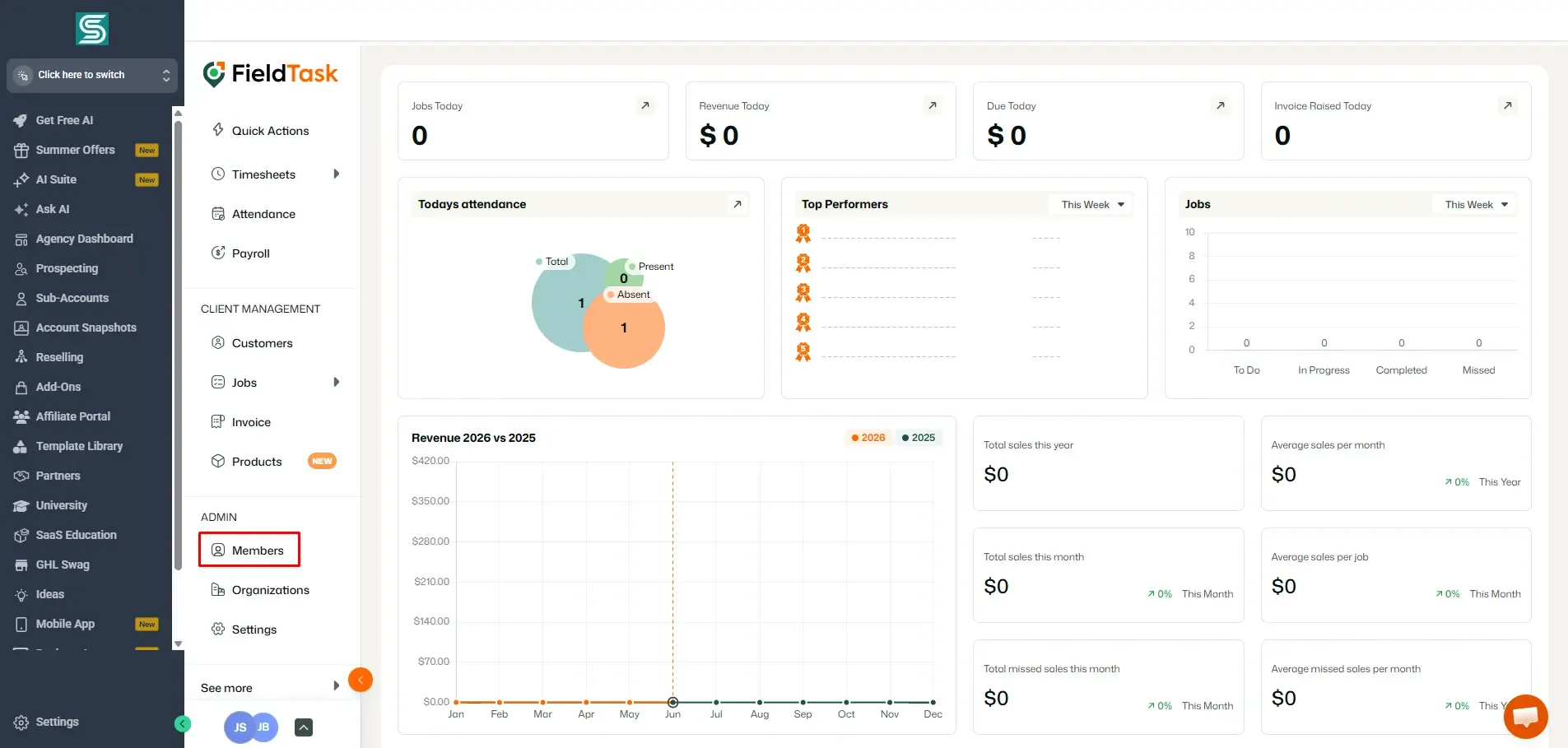This screenshot has height=748, width=1568.
Task: Open Invoice Raised Today arrow icon
Action: coord(1508,105)
